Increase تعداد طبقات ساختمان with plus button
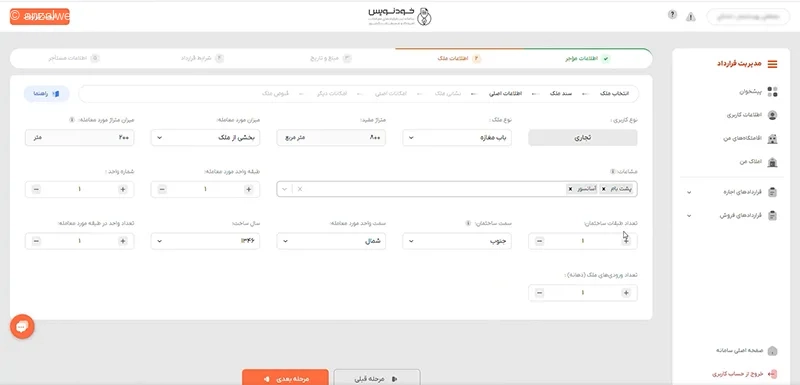Screen dimensions: 800x385 click(x=626, y=241)
